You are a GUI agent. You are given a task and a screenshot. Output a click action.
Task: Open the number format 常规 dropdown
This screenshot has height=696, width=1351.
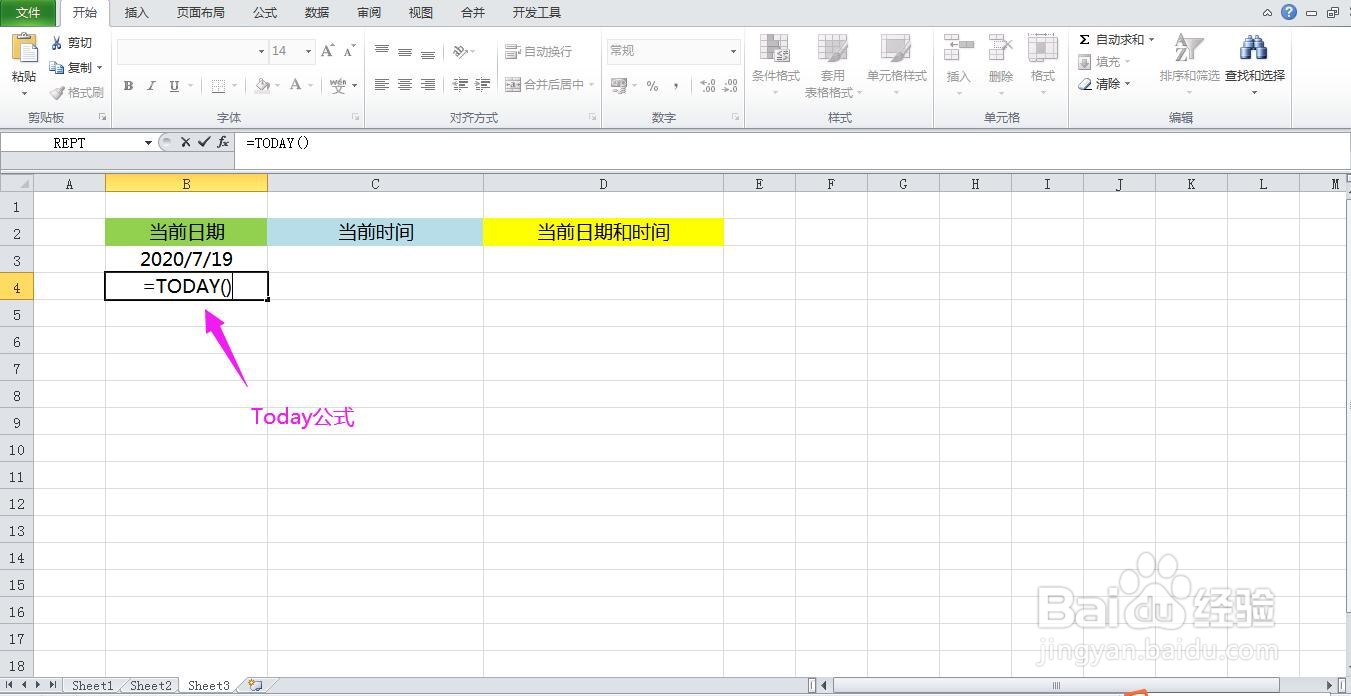(x=732, y=51)
